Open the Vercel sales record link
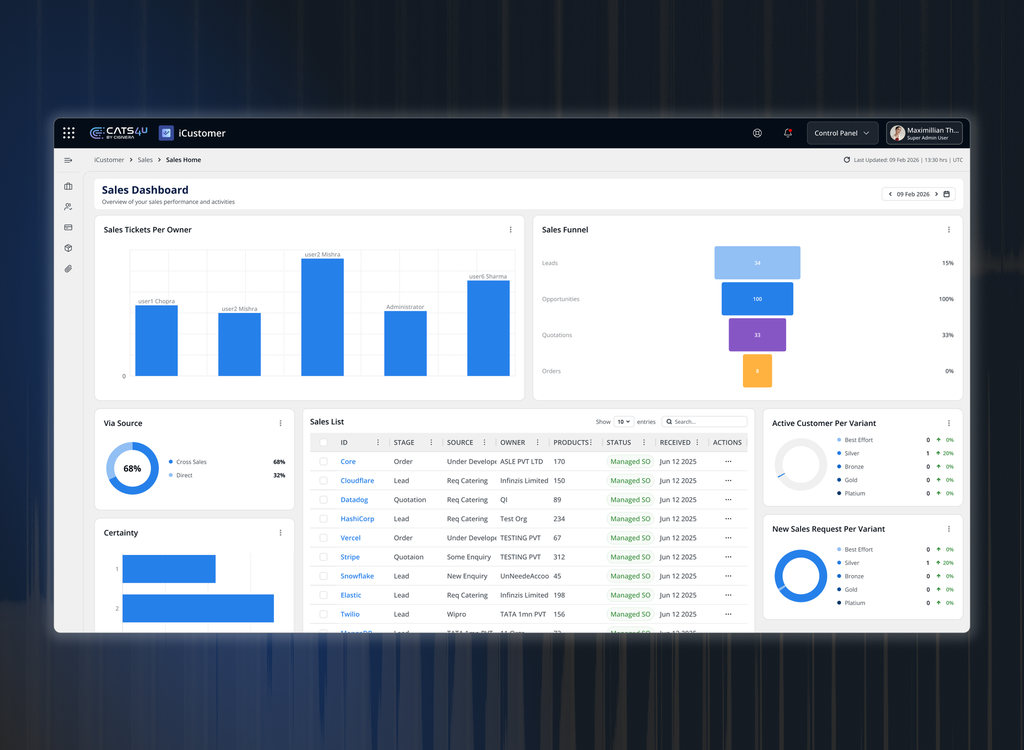Image resolution: width=1024 pixels, height=750 pixels. (350, 538)
